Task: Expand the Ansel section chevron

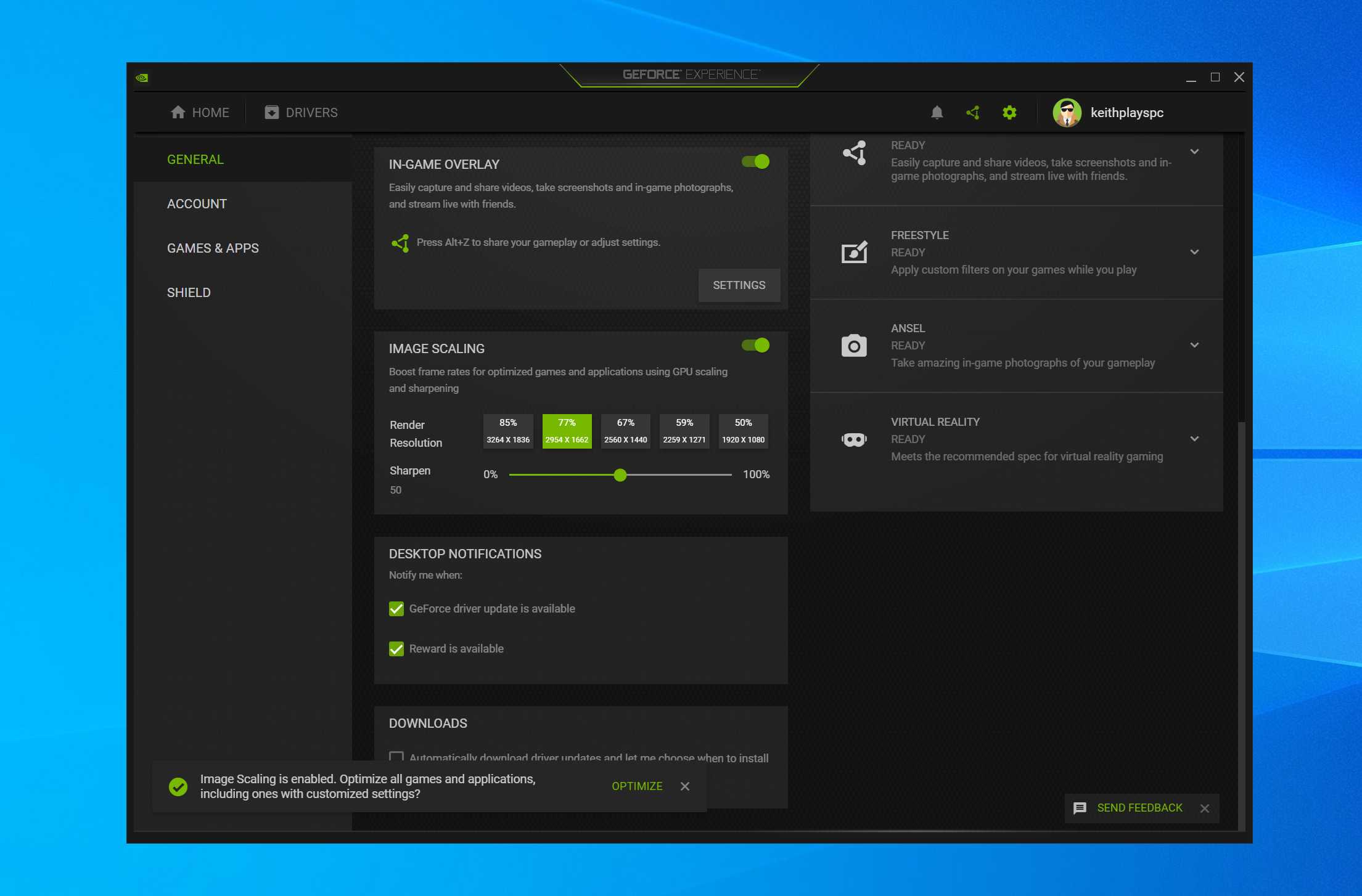Action: (x=1194, y=345)
